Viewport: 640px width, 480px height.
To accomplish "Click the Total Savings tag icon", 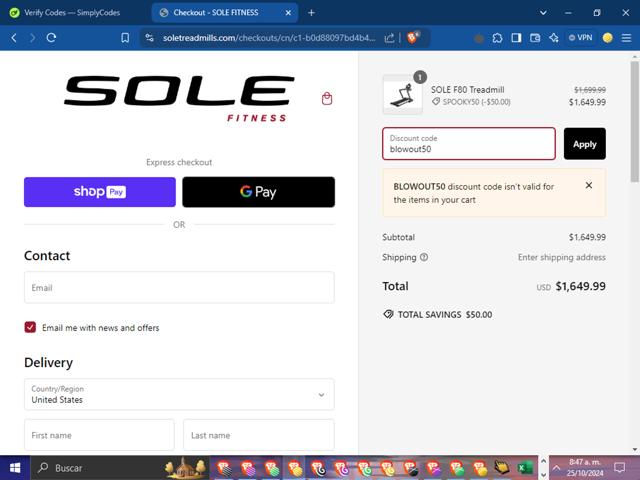I will coord(388,314).
